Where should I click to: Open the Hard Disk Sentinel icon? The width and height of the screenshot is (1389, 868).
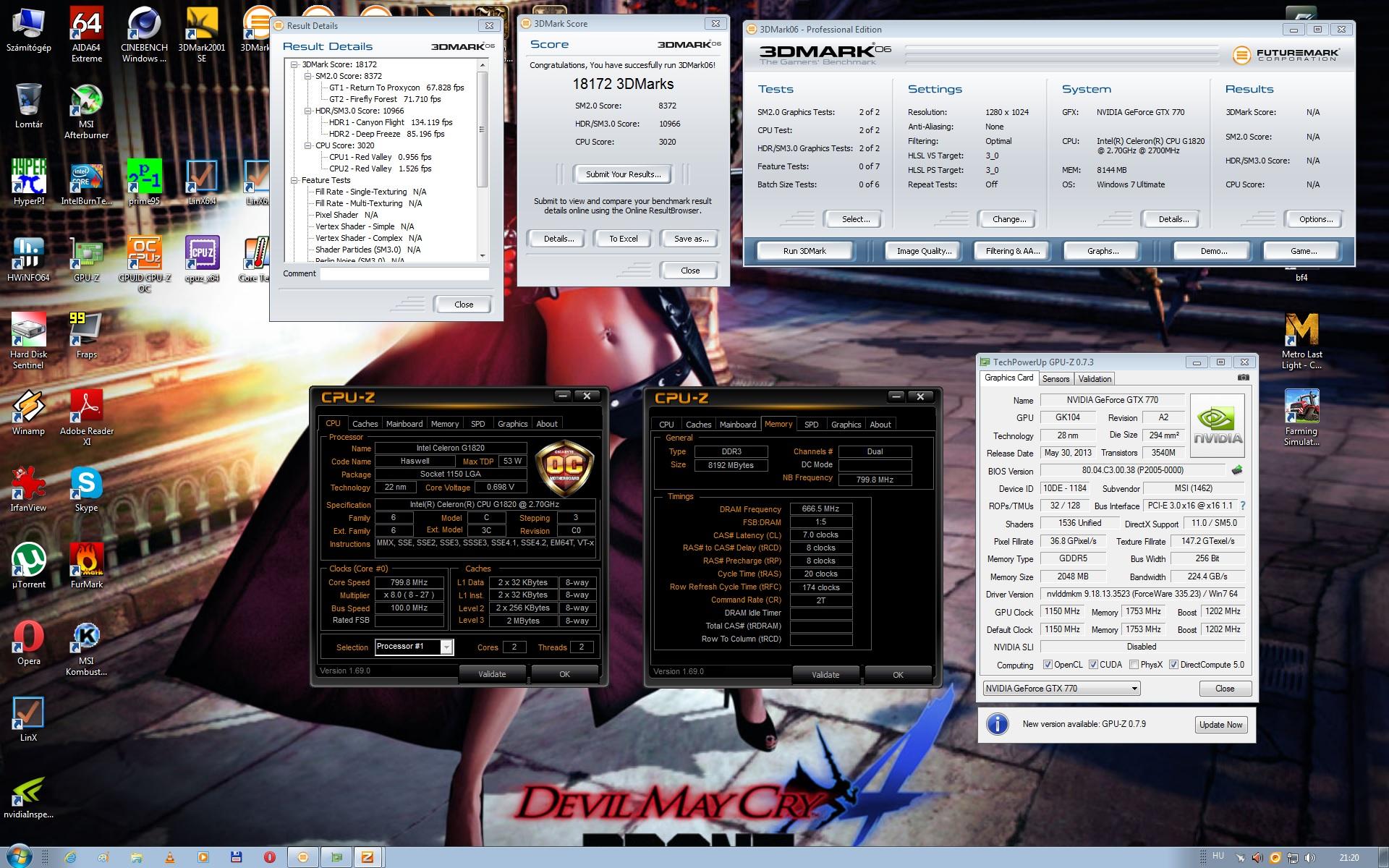28,341
